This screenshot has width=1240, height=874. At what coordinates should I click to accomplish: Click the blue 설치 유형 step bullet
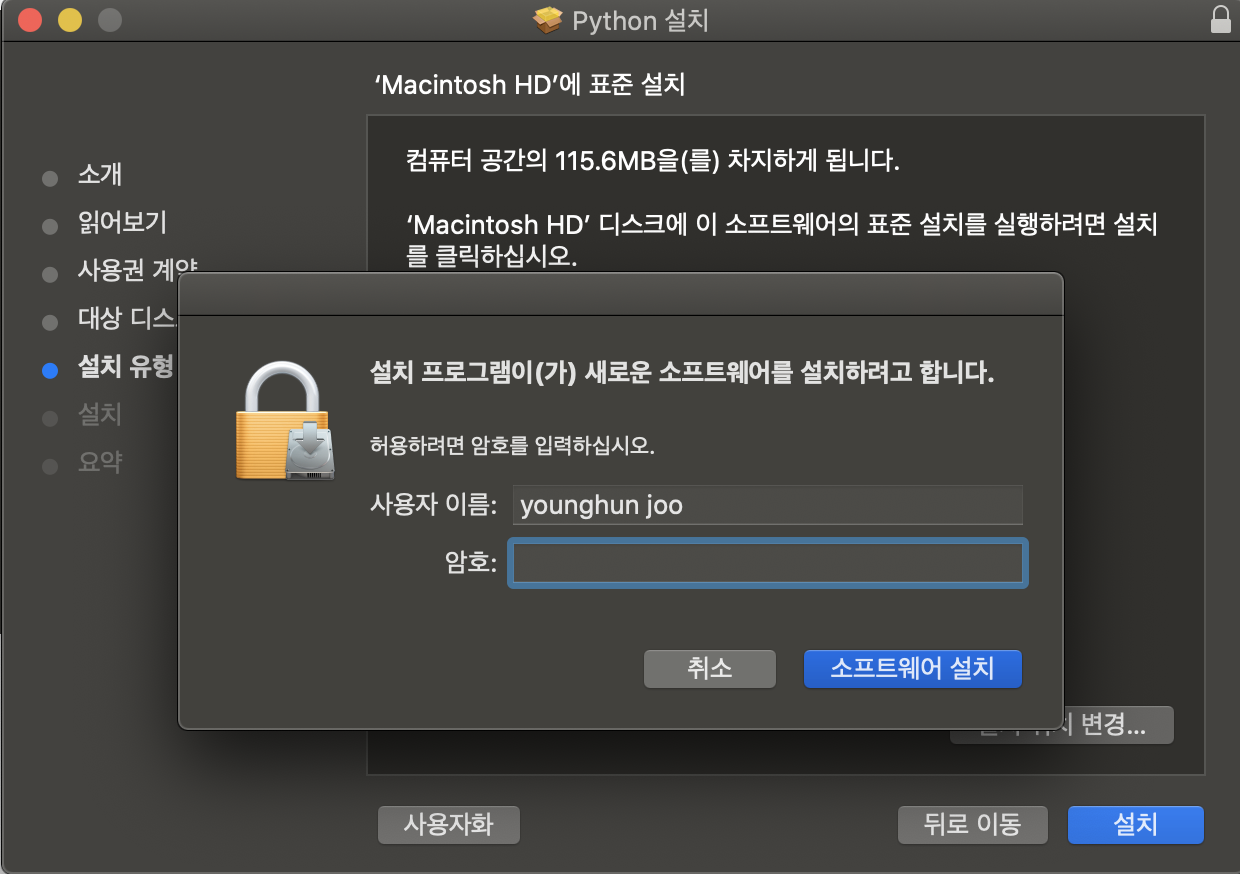pos(50,371)
